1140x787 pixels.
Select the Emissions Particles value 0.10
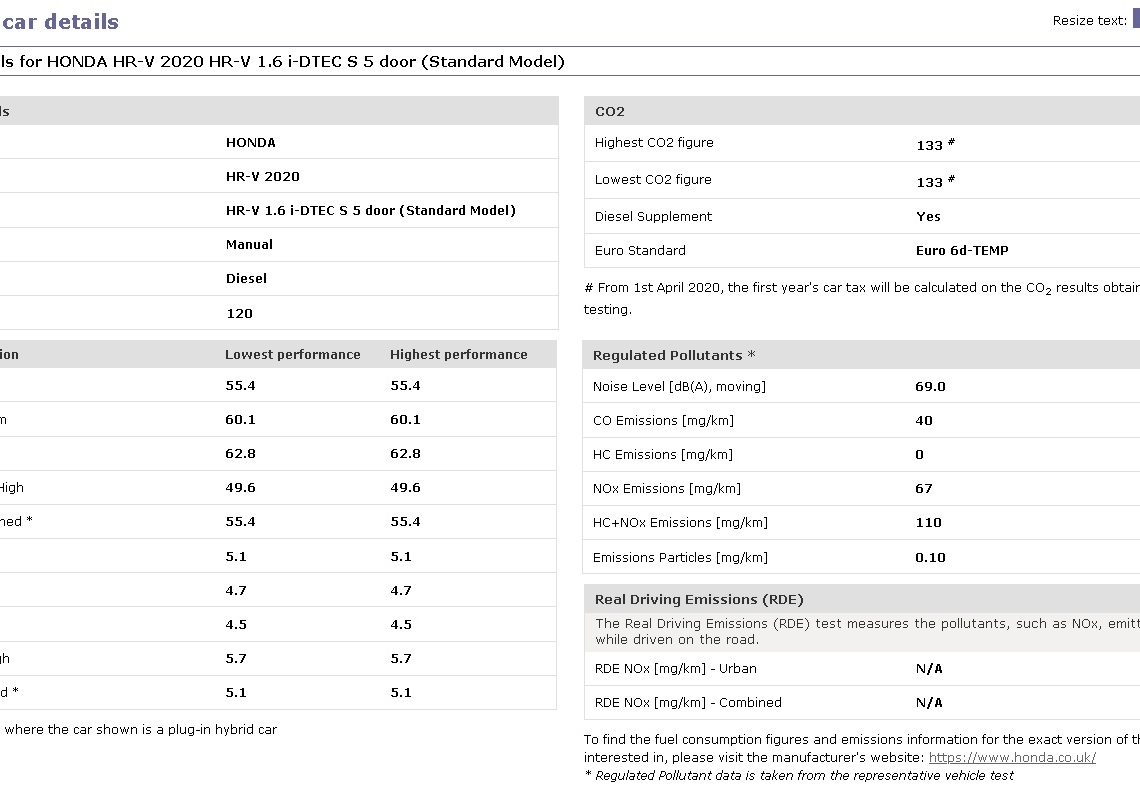(x=930, y=558)
